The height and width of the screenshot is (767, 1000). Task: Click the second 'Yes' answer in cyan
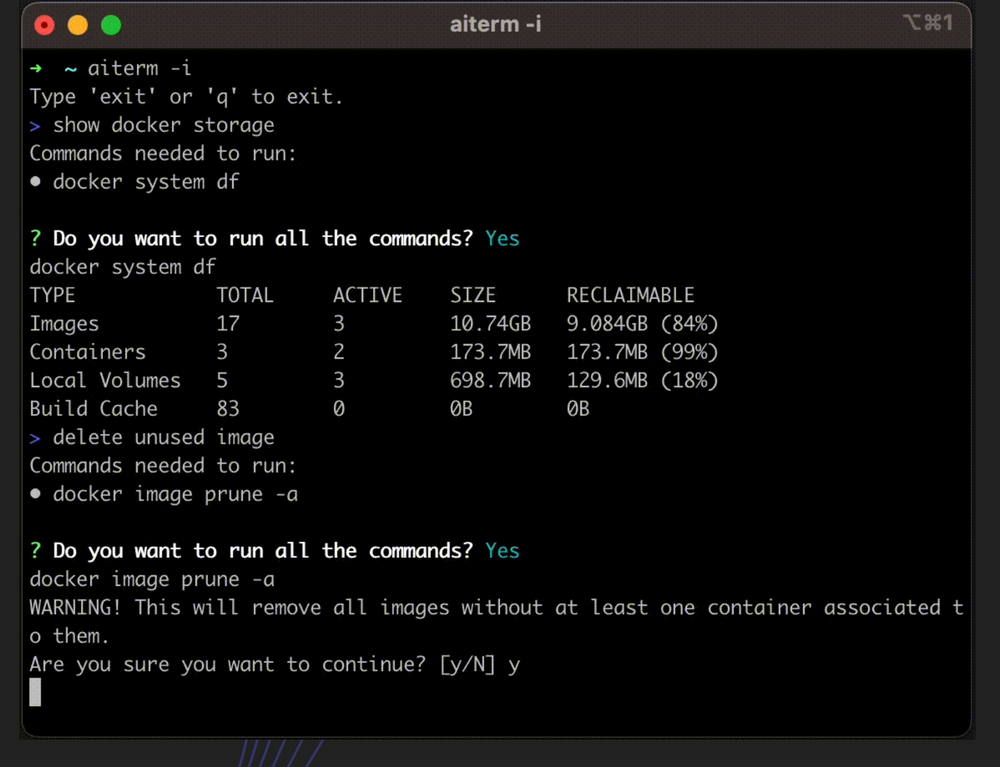point(502,551)
